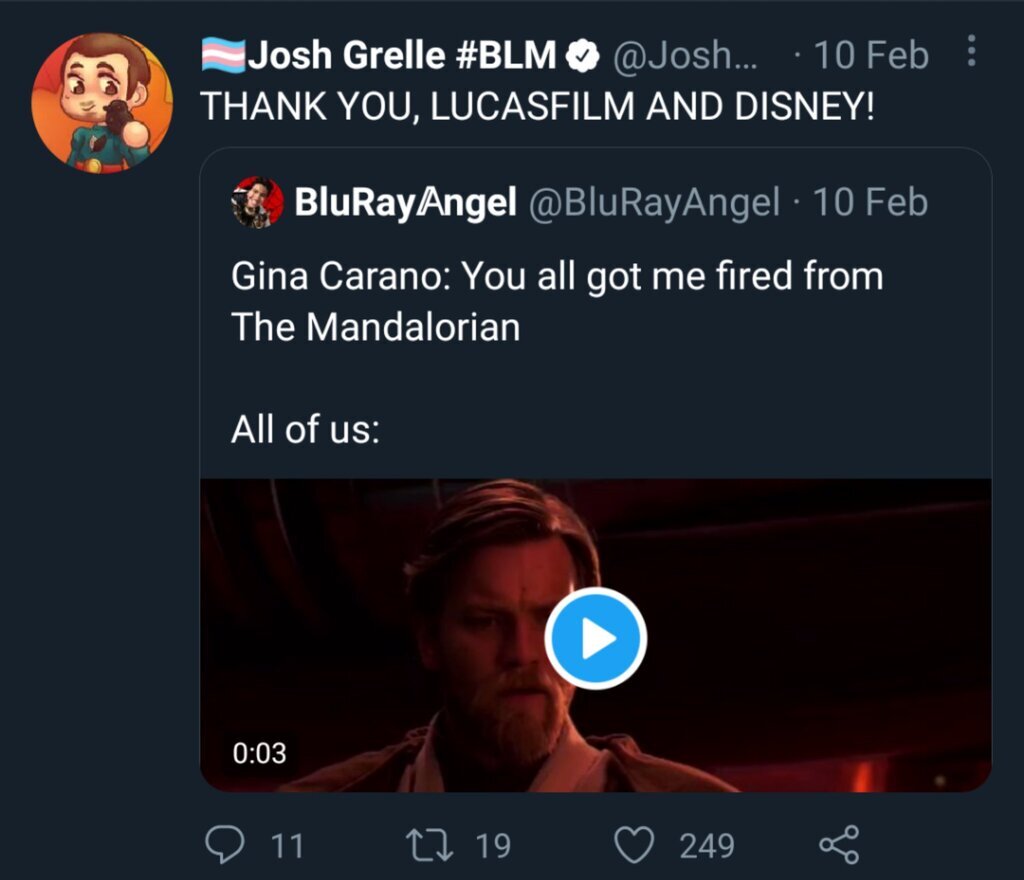
Task: Open BluRayAngel's small profile avatar
Action: (x=258, y=203)
